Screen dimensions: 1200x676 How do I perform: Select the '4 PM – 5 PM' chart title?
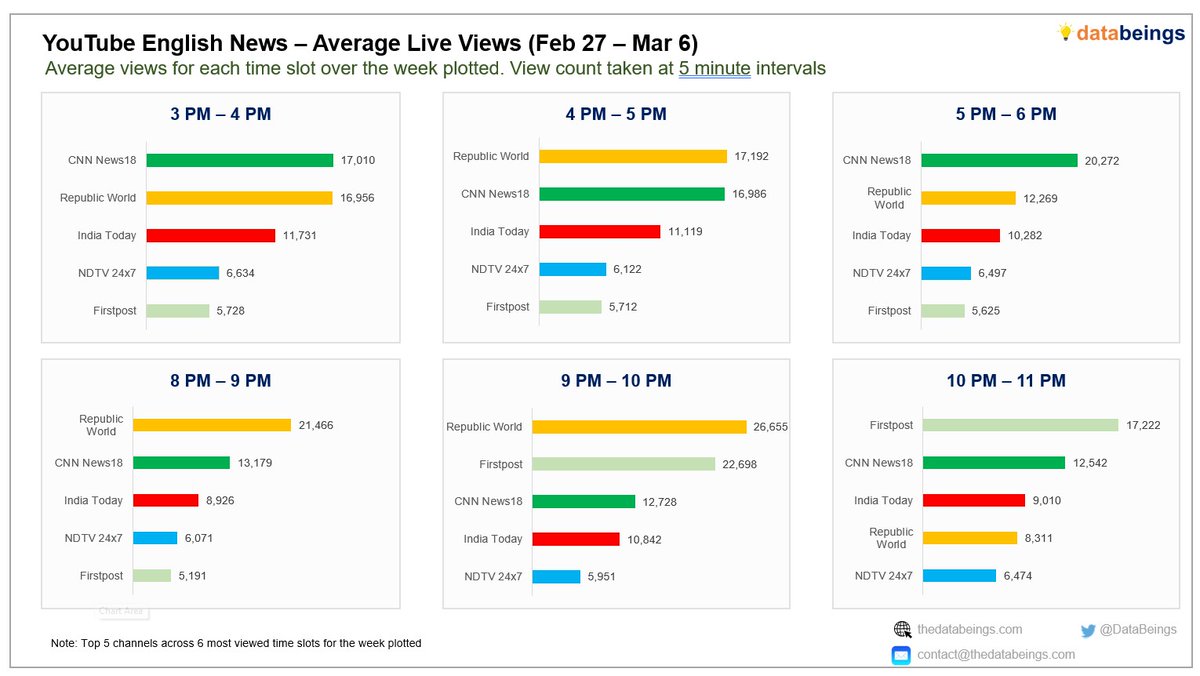click(615, 114)
